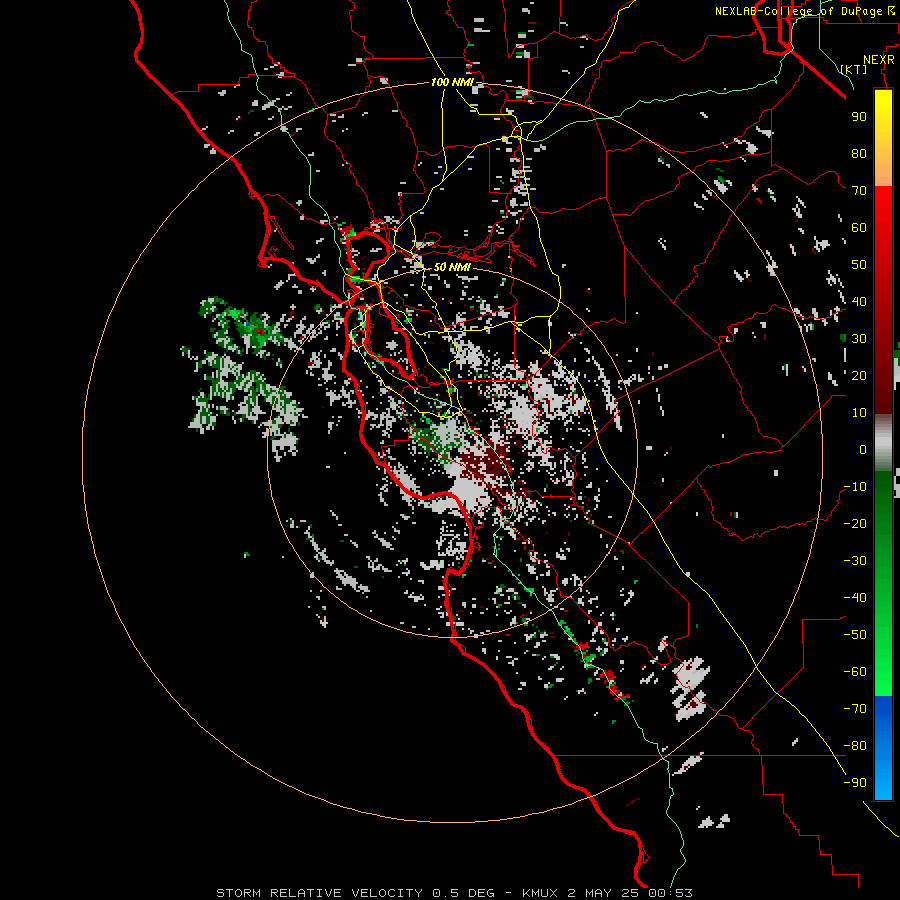
Task: Click the -60 value on velocity scale
Action: coord(855,672)
